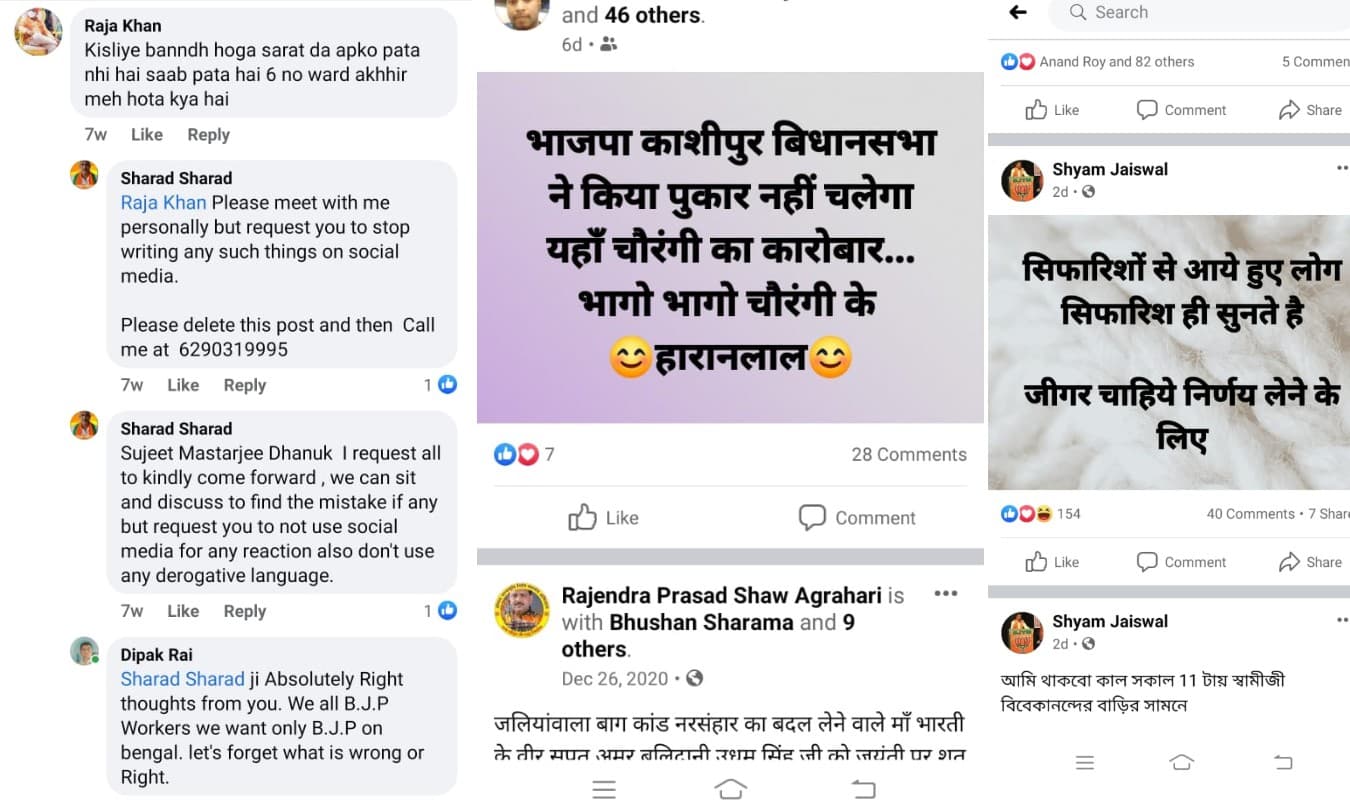The image size is (1350, 800).
Task: Tap the recent apps menu icon in the right screenshot
Action: click(1085, 762)
